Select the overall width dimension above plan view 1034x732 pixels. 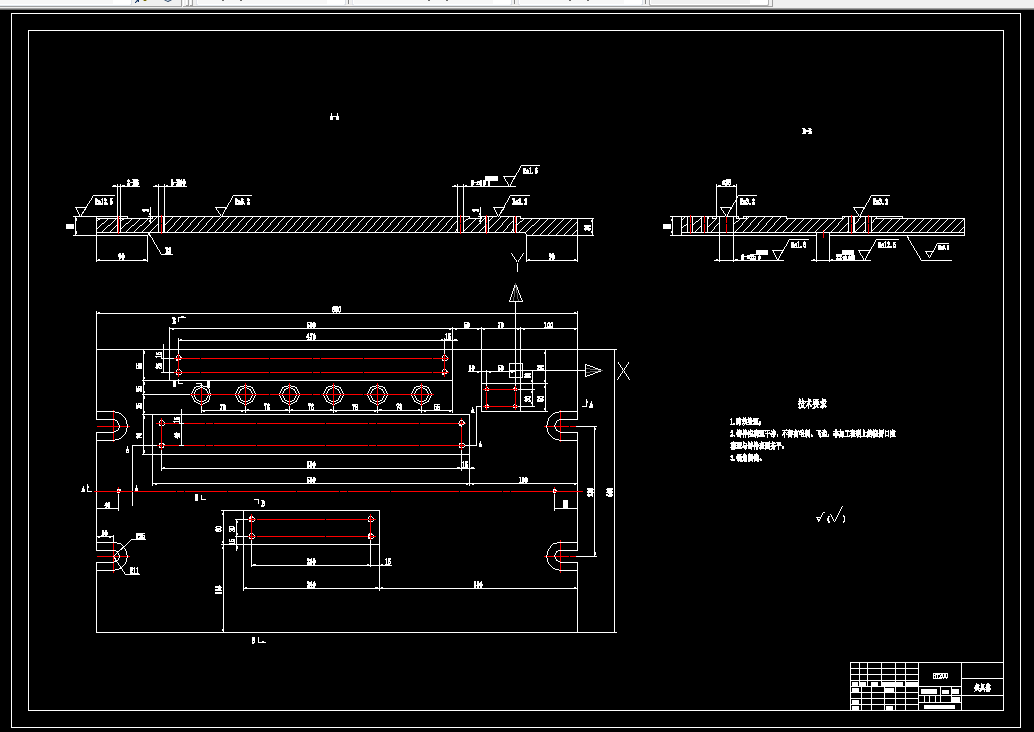pyautogui.click(x=336, y=309)
